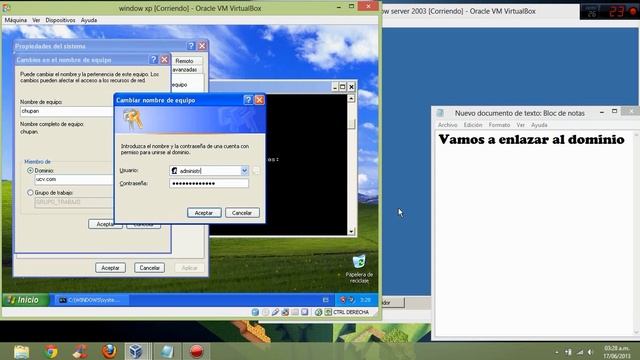Click the VirtualBox hard disk activity icon
This screenshot has width=640, height=360.
pos(255,312)
